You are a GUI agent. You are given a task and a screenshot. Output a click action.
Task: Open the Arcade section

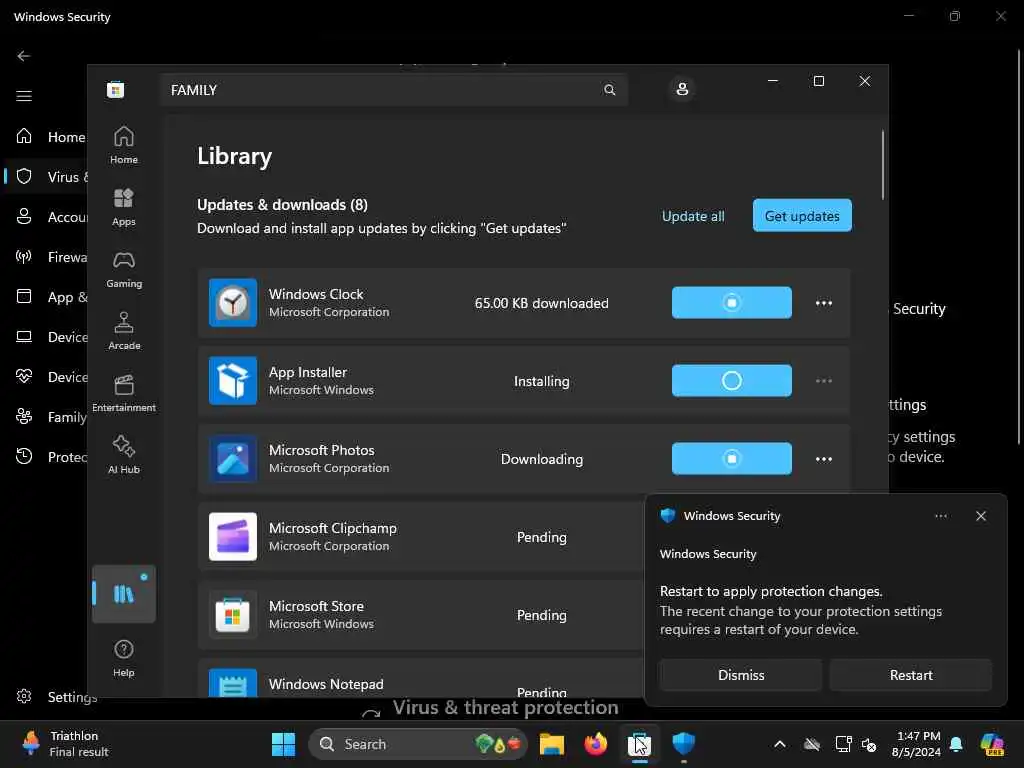click(123, 331)
